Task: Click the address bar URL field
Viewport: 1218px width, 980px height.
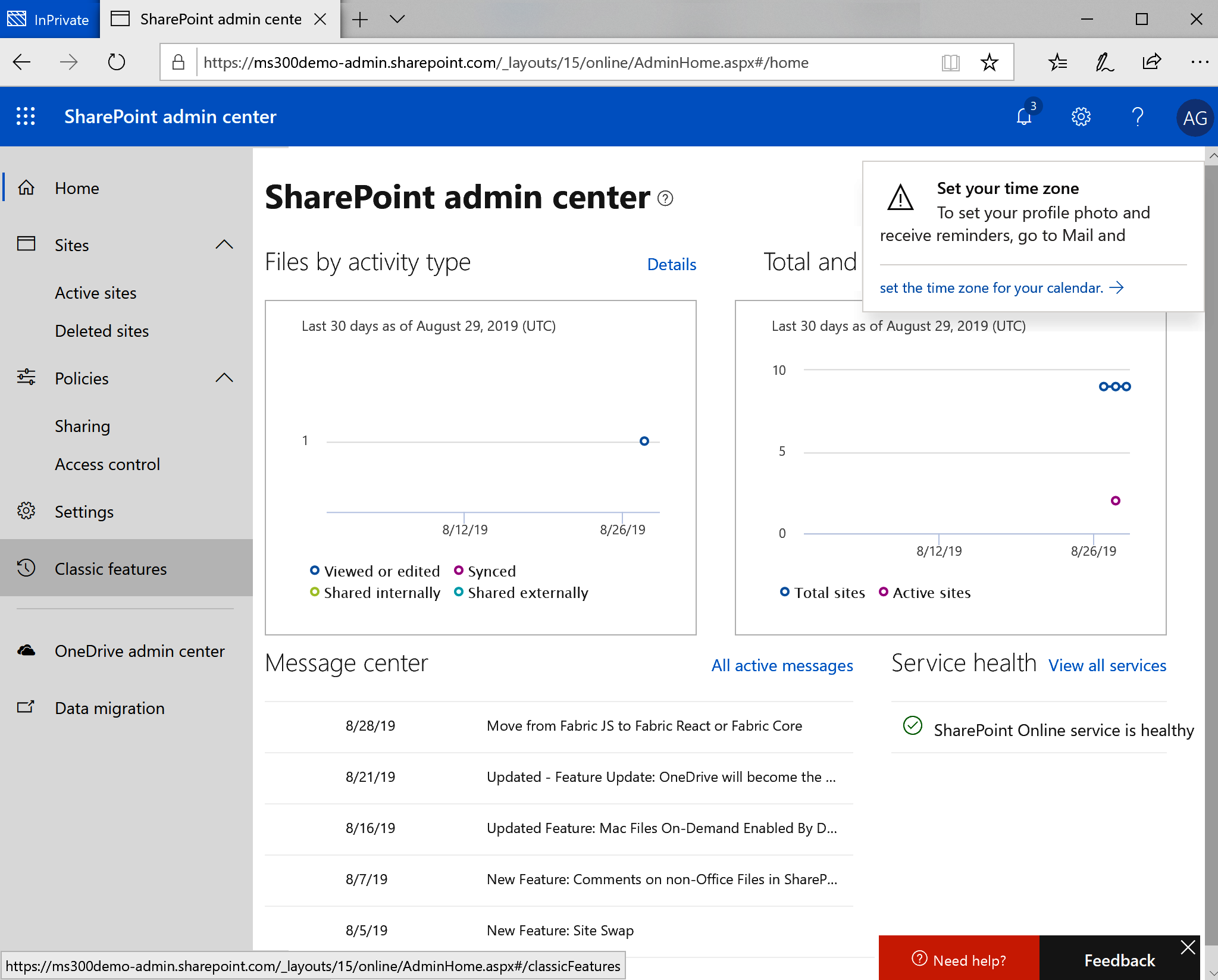Action: pyautogui.click(x=506, y=62)
